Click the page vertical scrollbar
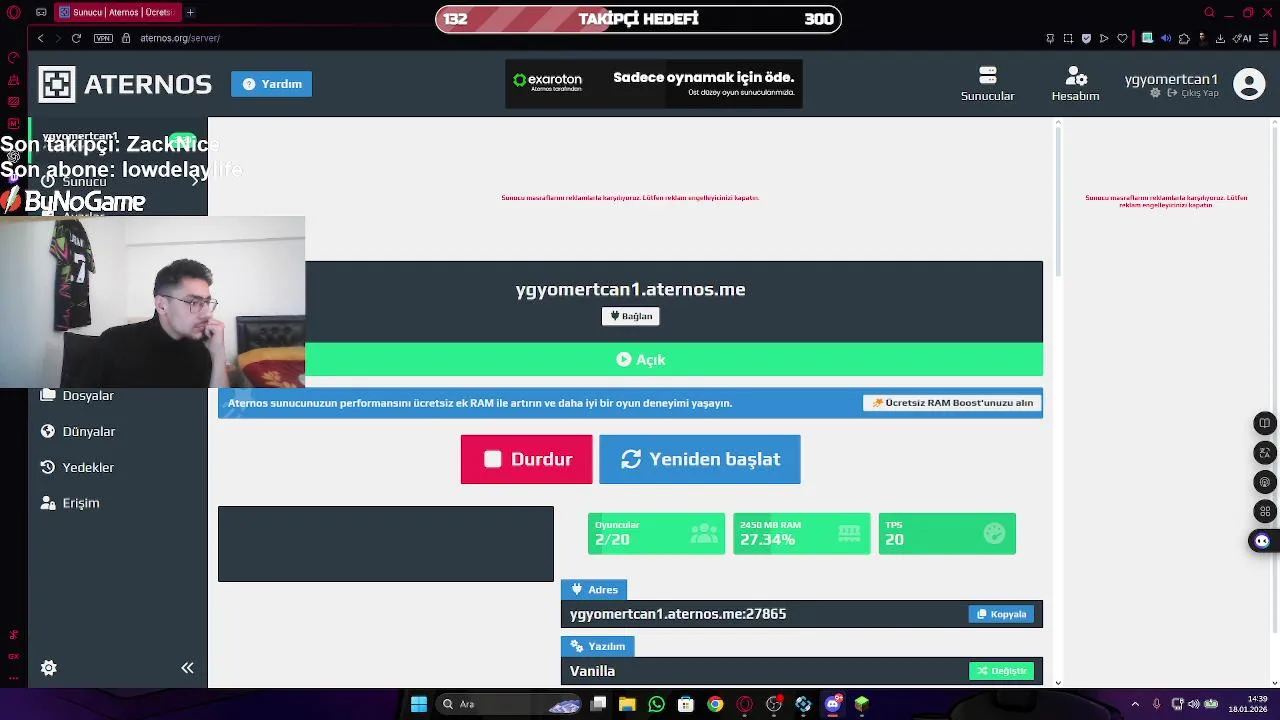1280x720 pixels. click(1059, 200)
